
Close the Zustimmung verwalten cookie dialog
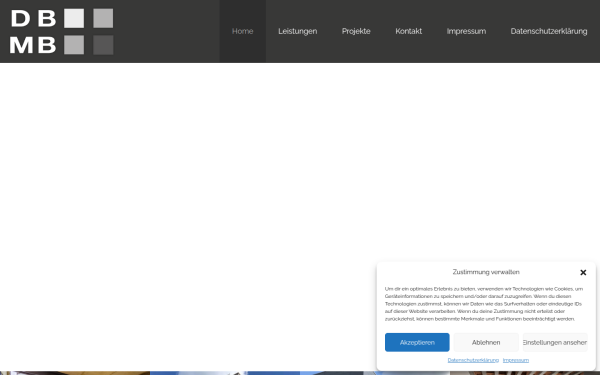[583, 272]
